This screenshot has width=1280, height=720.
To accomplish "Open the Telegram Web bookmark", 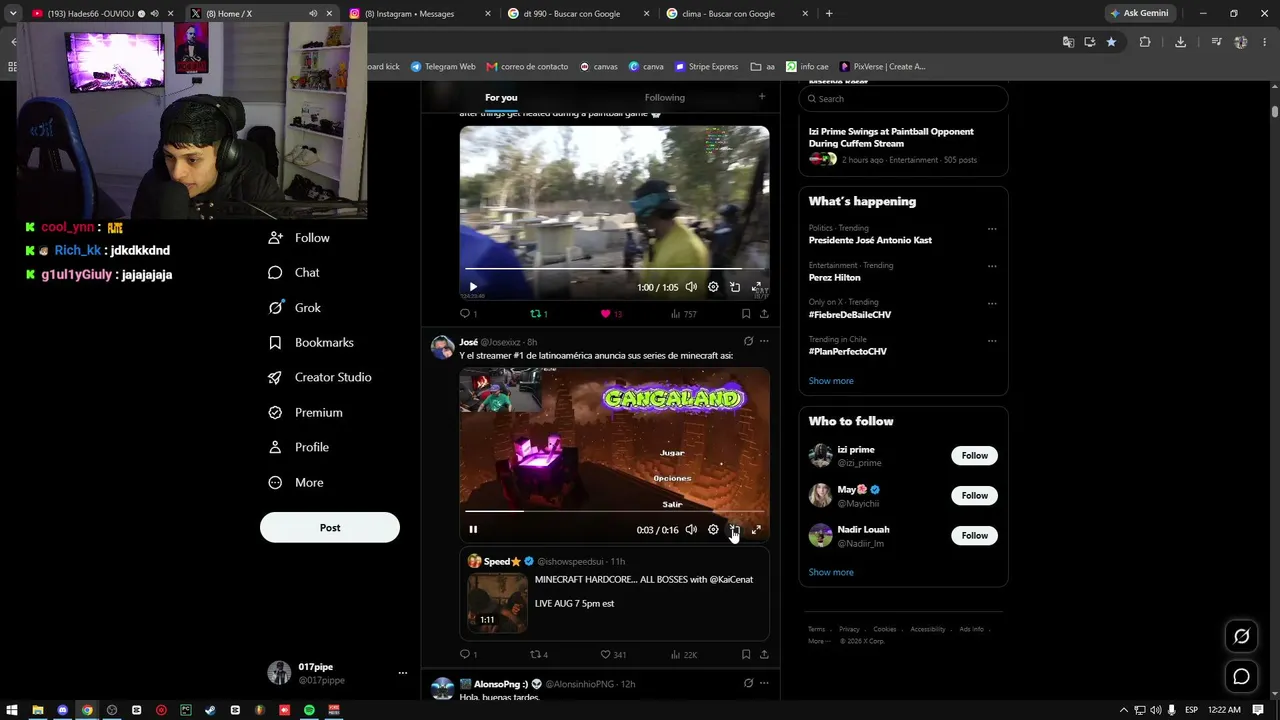I will point(443,67).
